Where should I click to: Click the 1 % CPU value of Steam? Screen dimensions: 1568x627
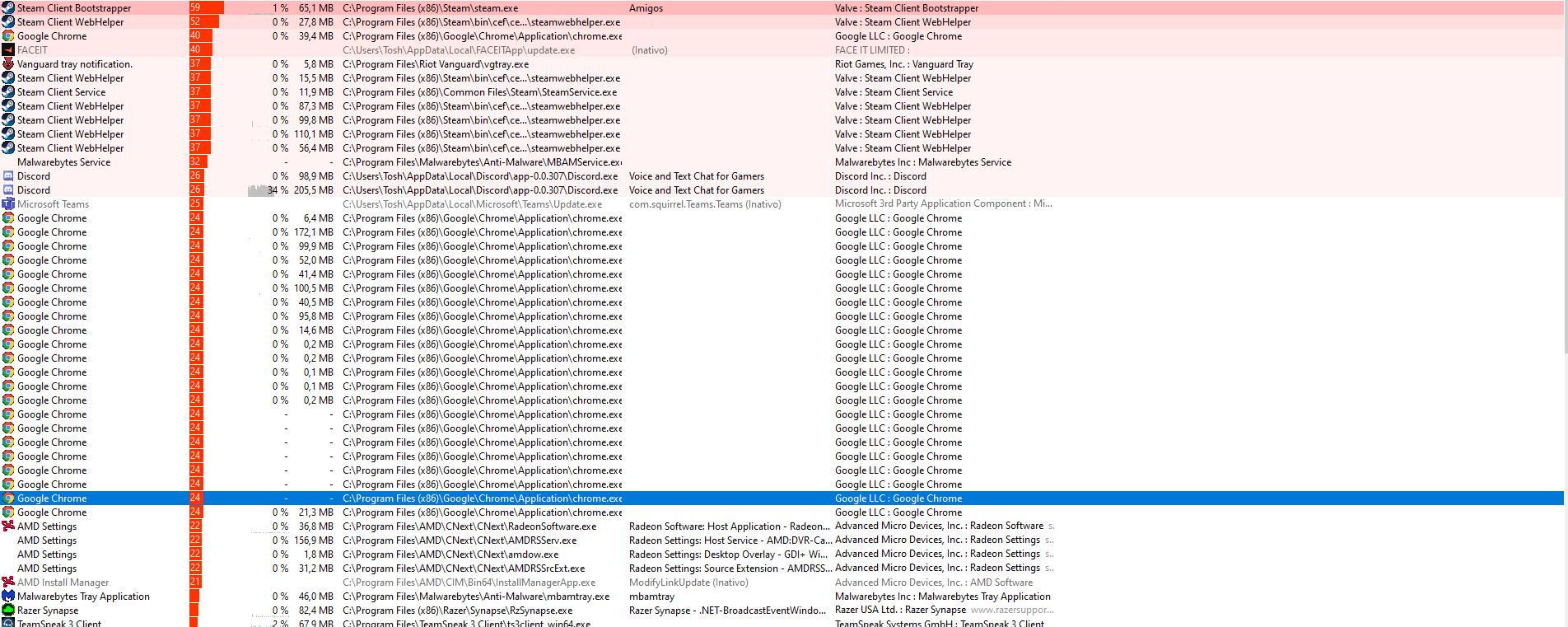[x=280, y=8]
